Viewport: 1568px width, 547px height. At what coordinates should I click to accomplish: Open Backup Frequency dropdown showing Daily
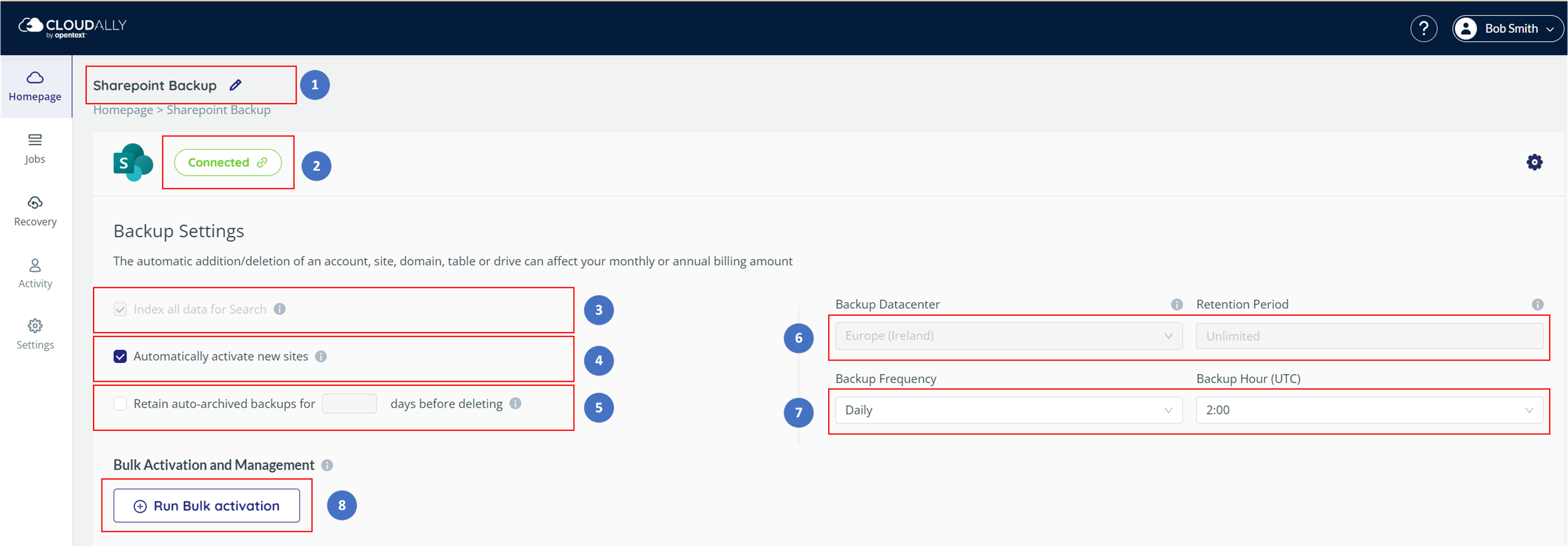1009,410
